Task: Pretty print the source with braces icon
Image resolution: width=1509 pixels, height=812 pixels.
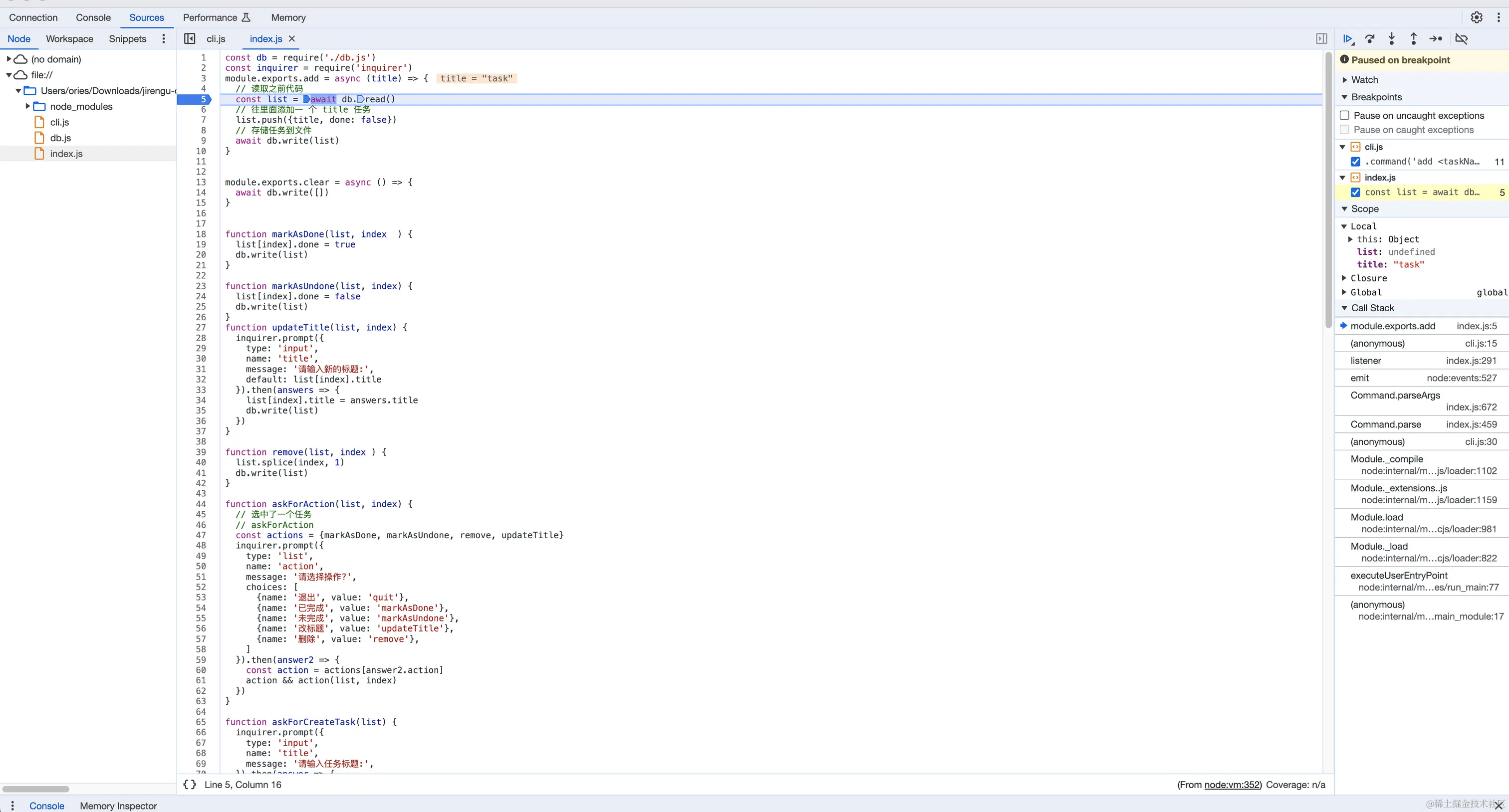Action: tap(190, 785)
